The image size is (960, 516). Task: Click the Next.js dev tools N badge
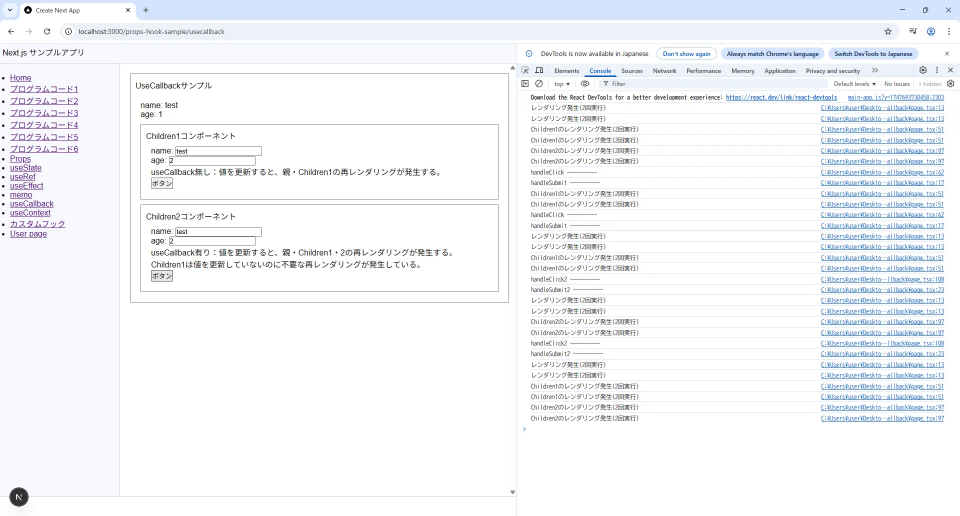point(19,497)
